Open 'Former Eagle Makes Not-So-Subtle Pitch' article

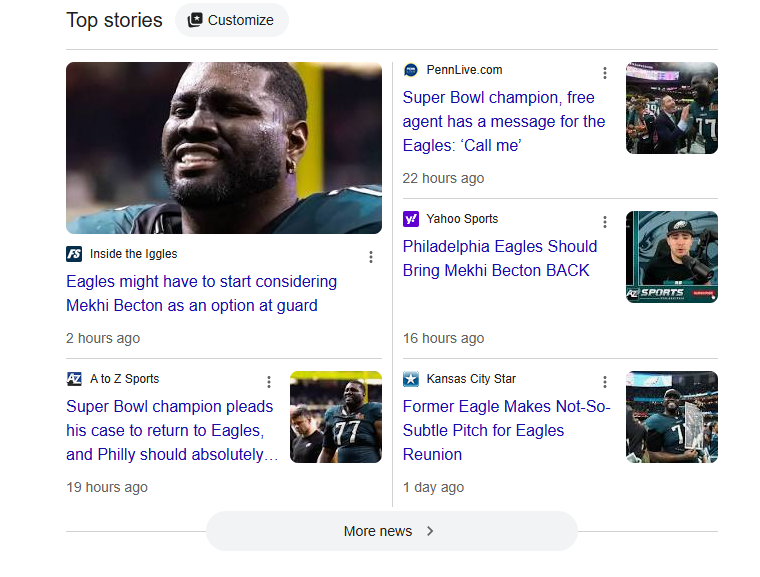point(507,430)
